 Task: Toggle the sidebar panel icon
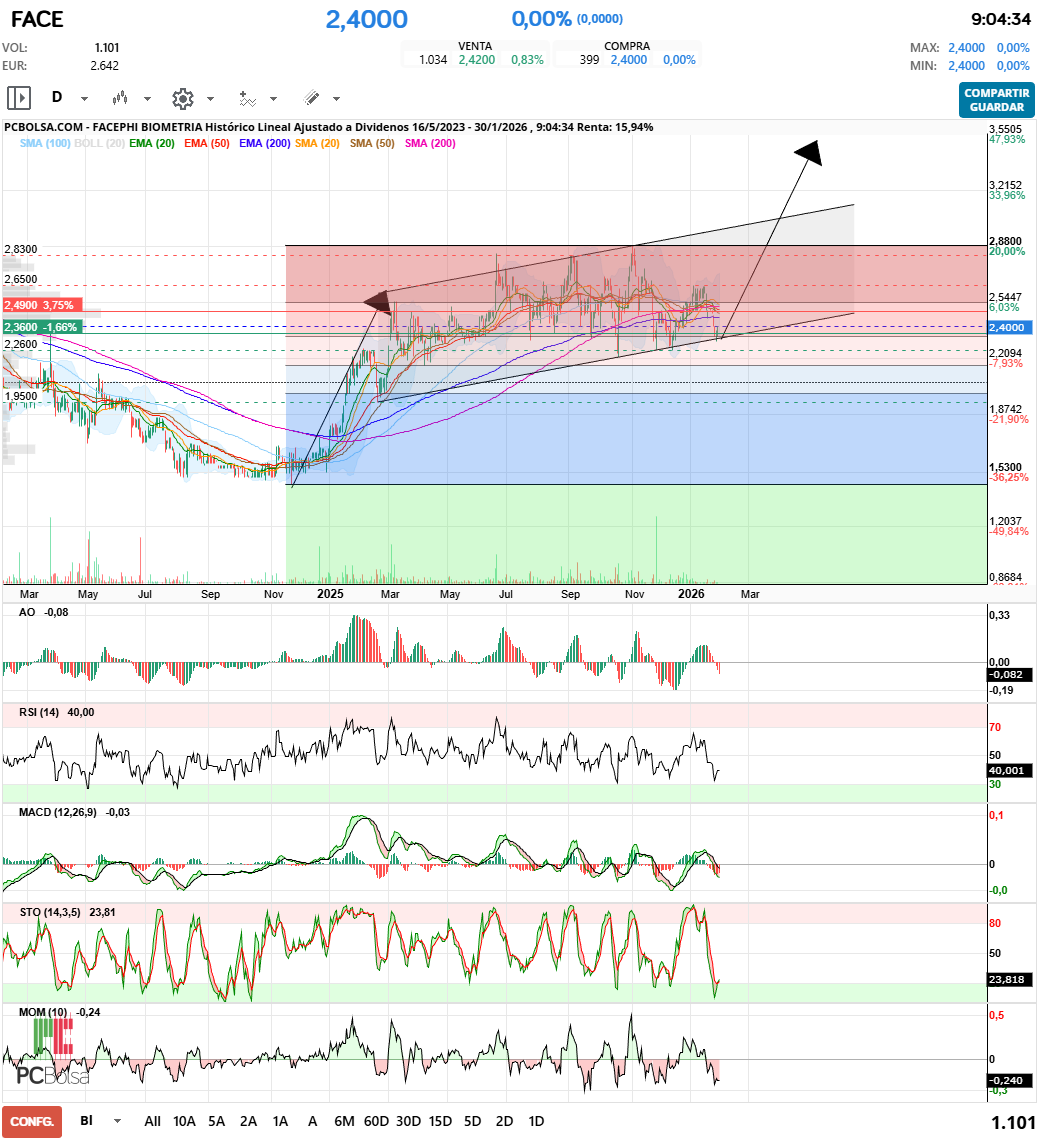(x=18, y=98)
